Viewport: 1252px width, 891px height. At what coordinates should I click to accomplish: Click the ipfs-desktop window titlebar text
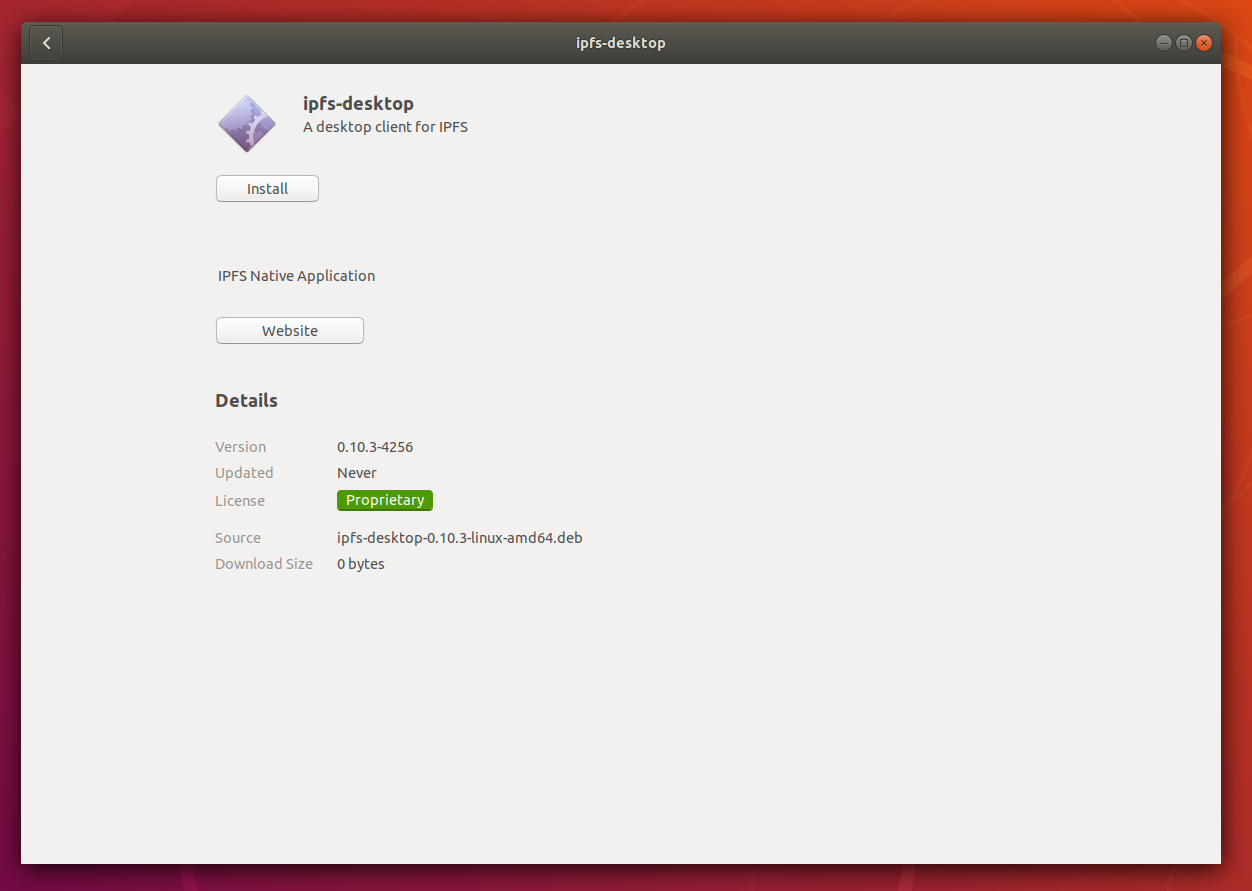(620, 42)
